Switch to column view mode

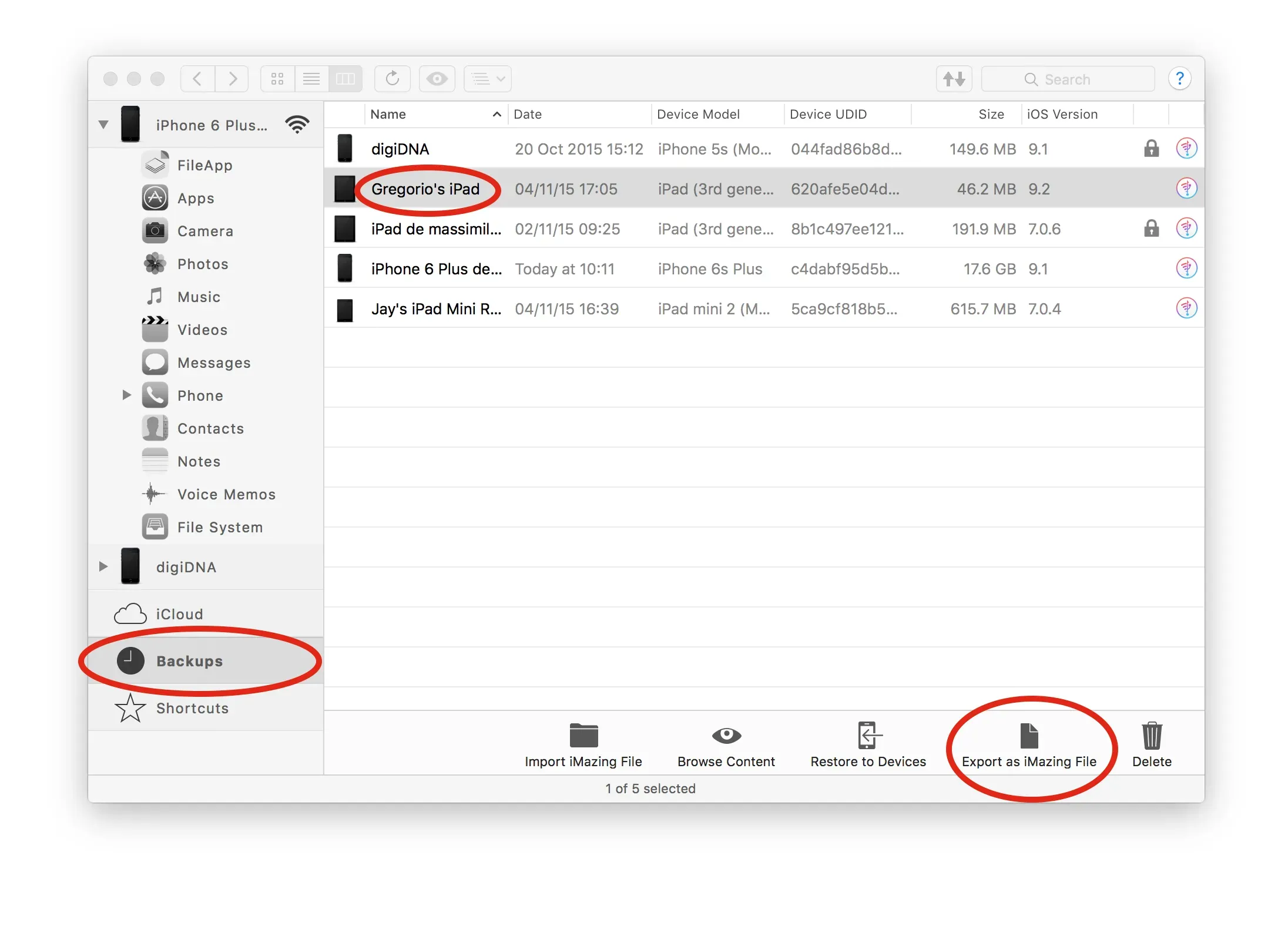pyautogui.click(x=345, y=79)
